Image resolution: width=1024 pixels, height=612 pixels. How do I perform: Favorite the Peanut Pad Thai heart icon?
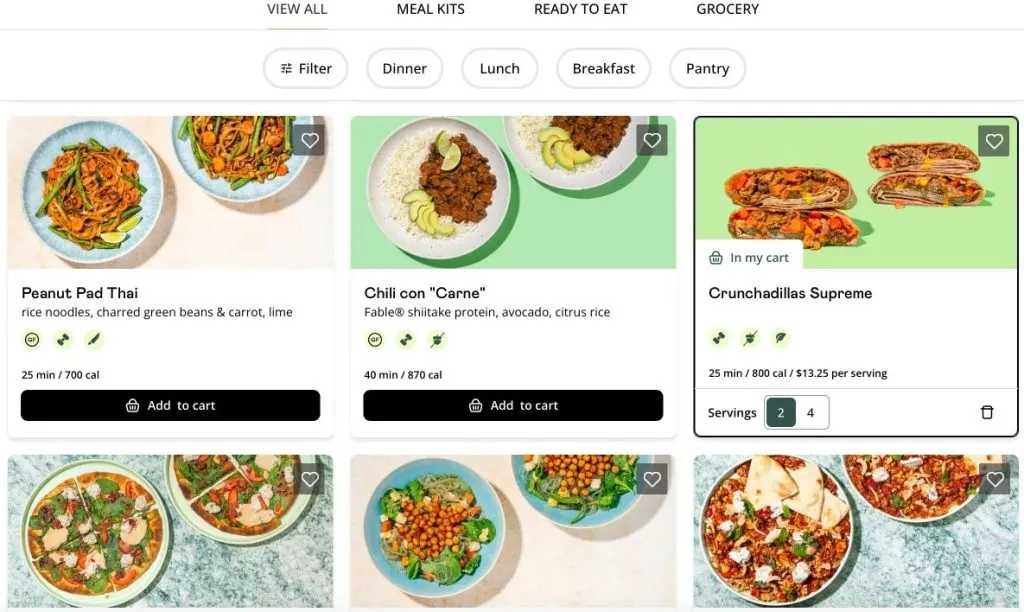[x=310, y=141]
